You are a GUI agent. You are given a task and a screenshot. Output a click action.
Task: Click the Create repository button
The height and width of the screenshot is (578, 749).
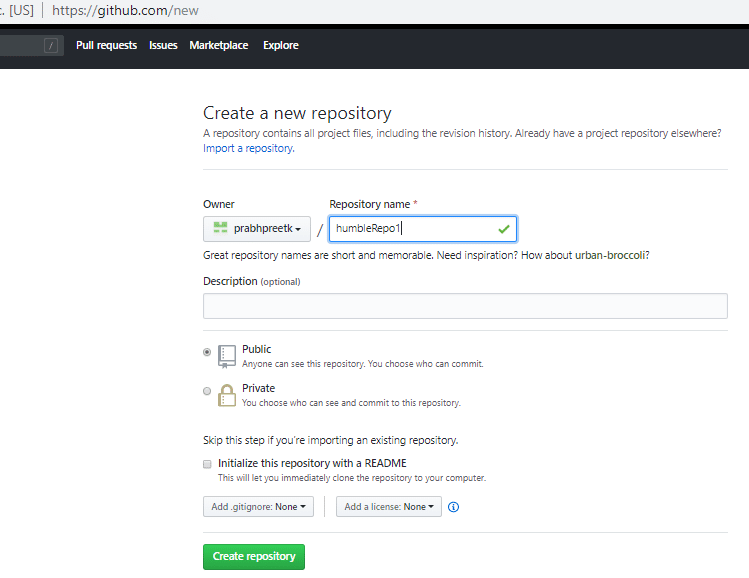(x=254, y=557)
